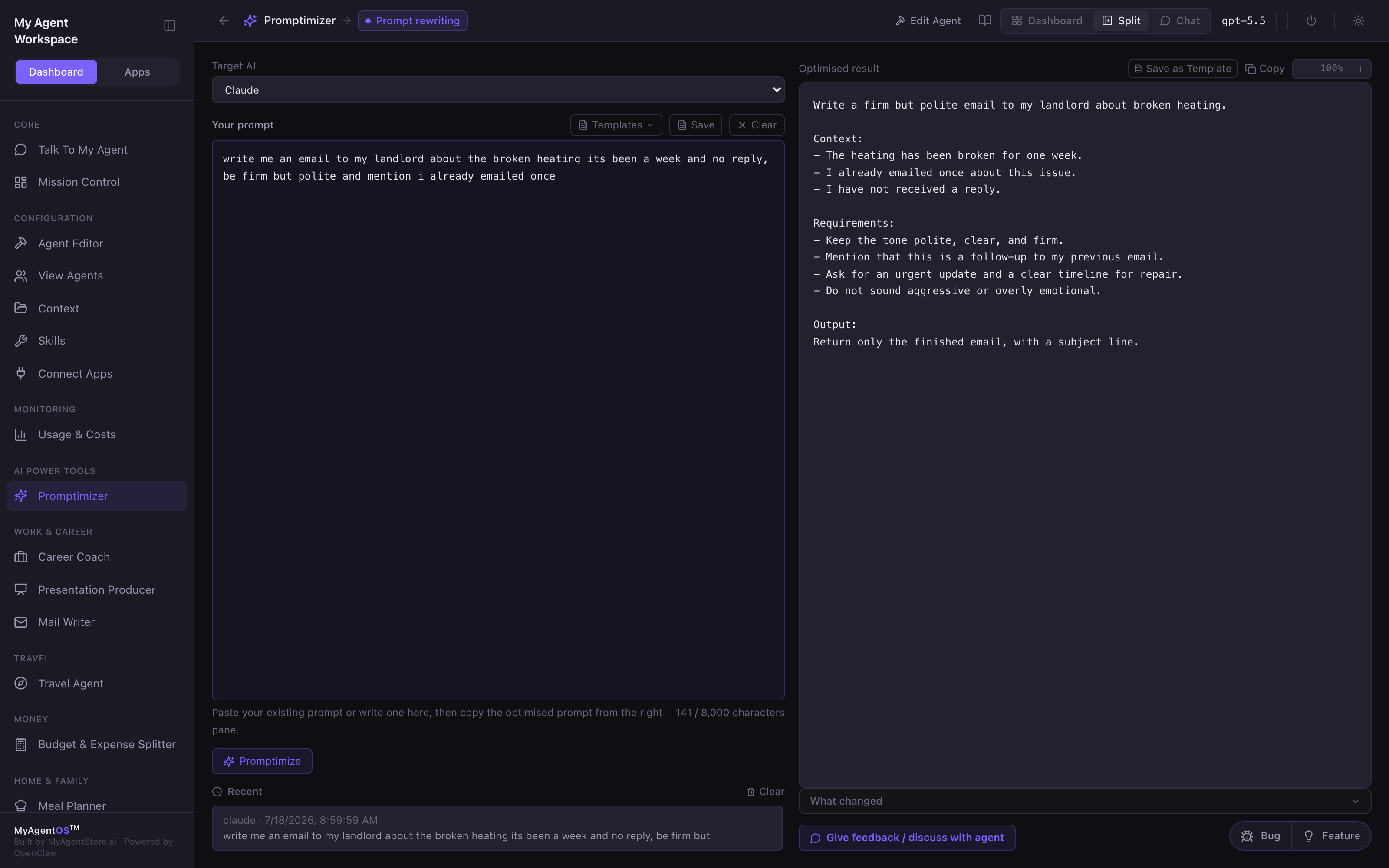Toggle light theme with the sun icon

point(1358,21)
